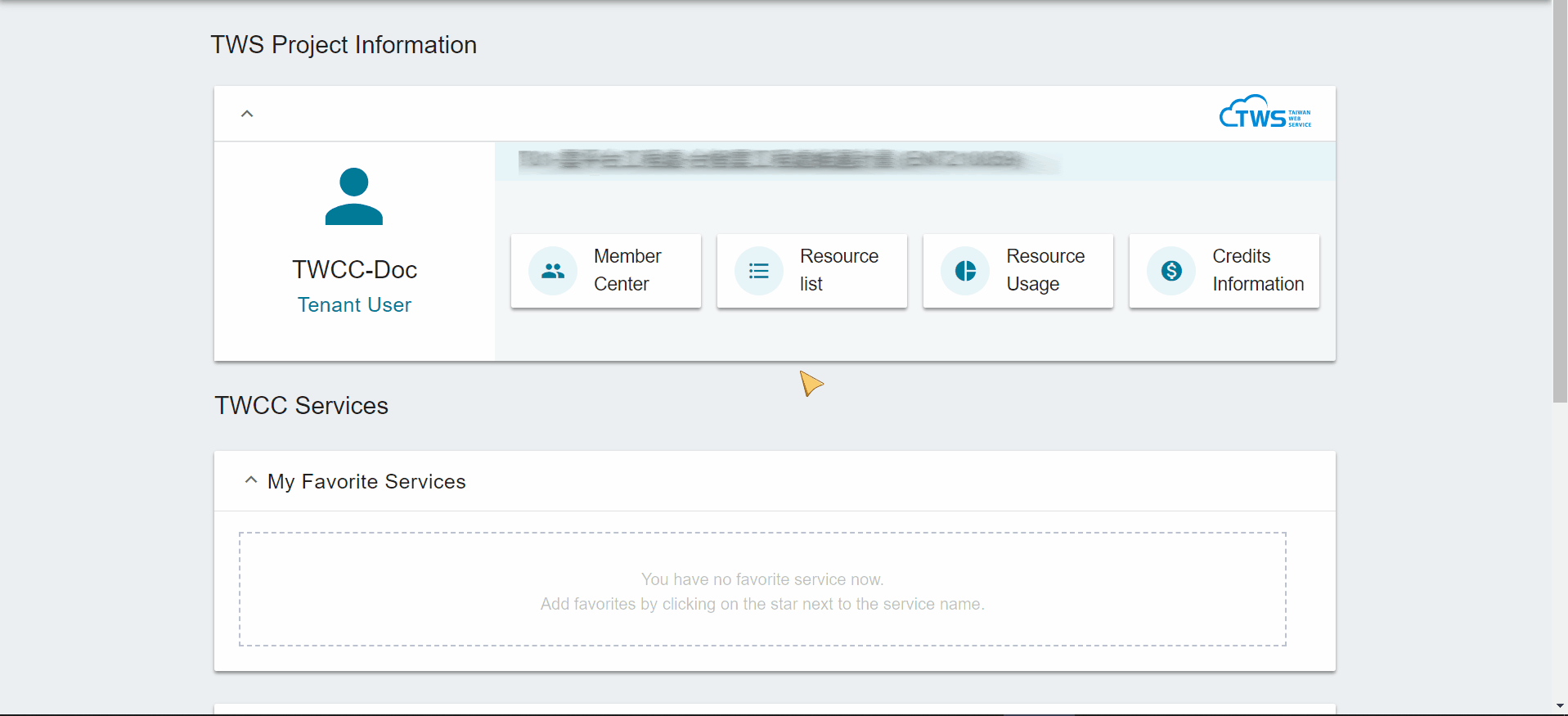Click the TWCC-Doc user avatar icon
This screenshot has height=716, width=1568.
[354, 196]
